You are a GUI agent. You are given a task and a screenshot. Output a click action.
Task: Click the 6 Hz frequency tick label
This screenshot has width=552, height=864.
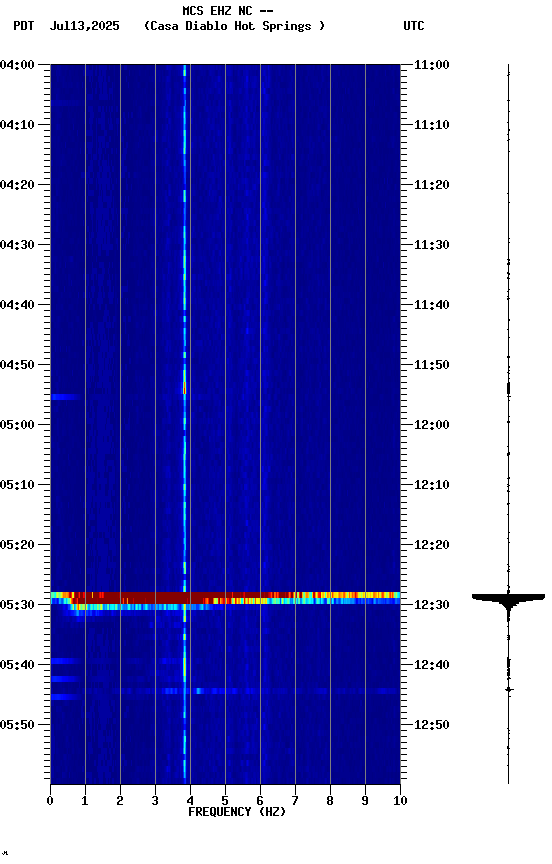[260, 801]
